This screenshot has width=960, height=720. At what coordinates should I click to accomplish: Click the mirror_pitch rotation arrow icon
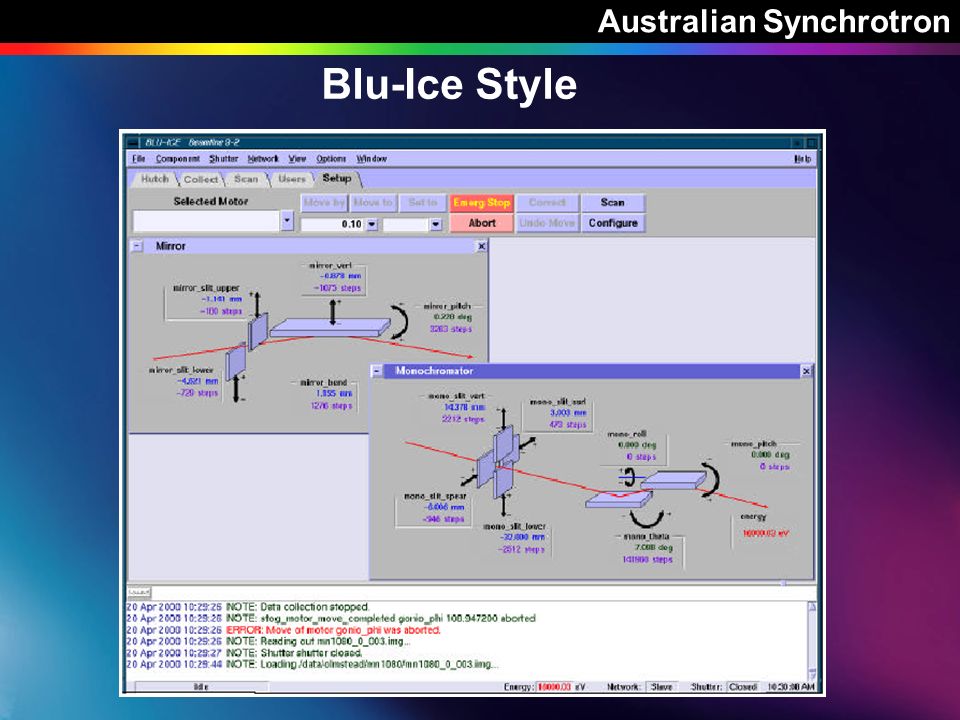(400, 321)
